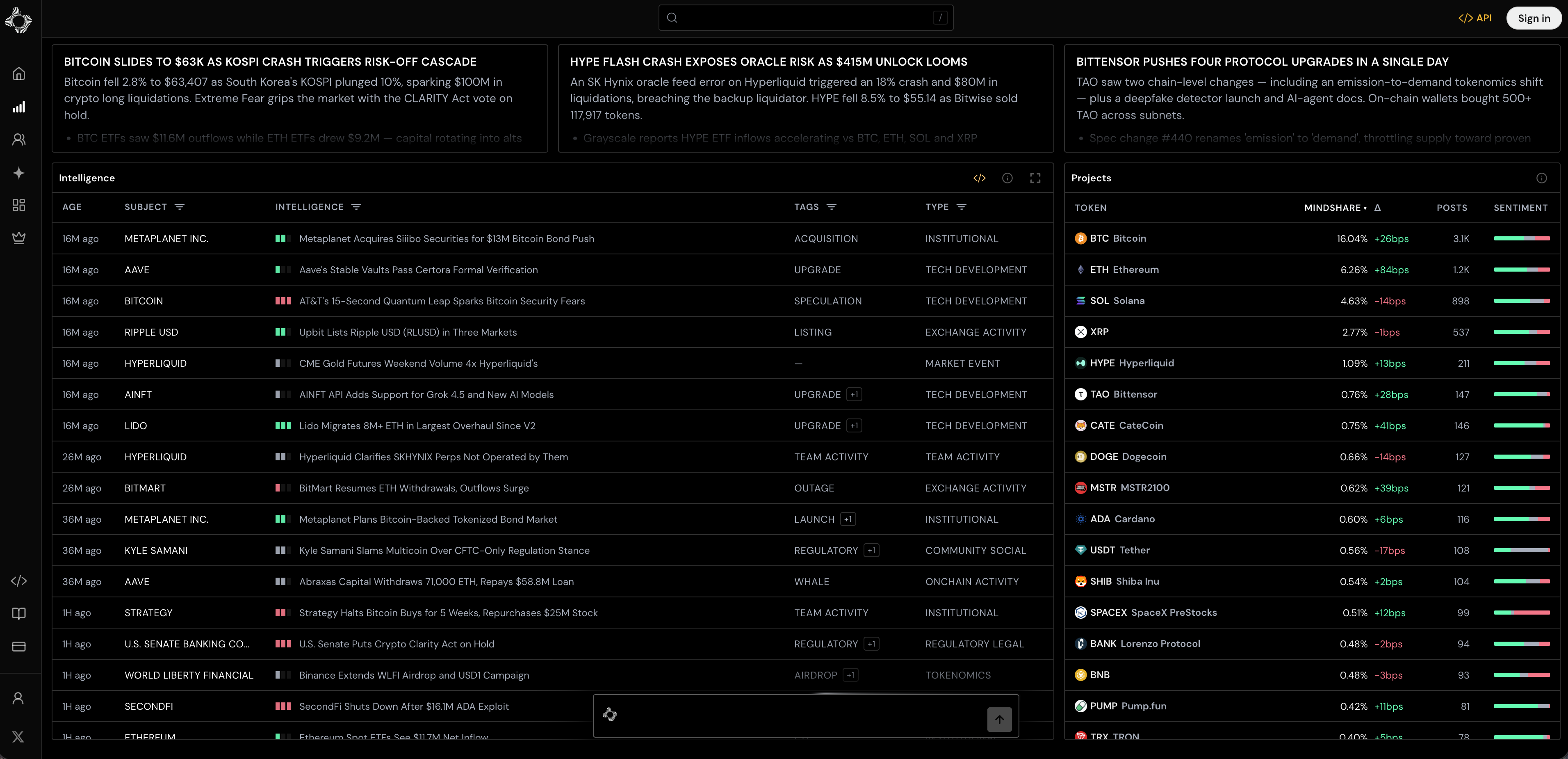The width and height of the screenshot is (1568, 759).
Task: Click the 'WHALE' tag on Aave row
Action: pyautogui.click(x=812, y=582)
